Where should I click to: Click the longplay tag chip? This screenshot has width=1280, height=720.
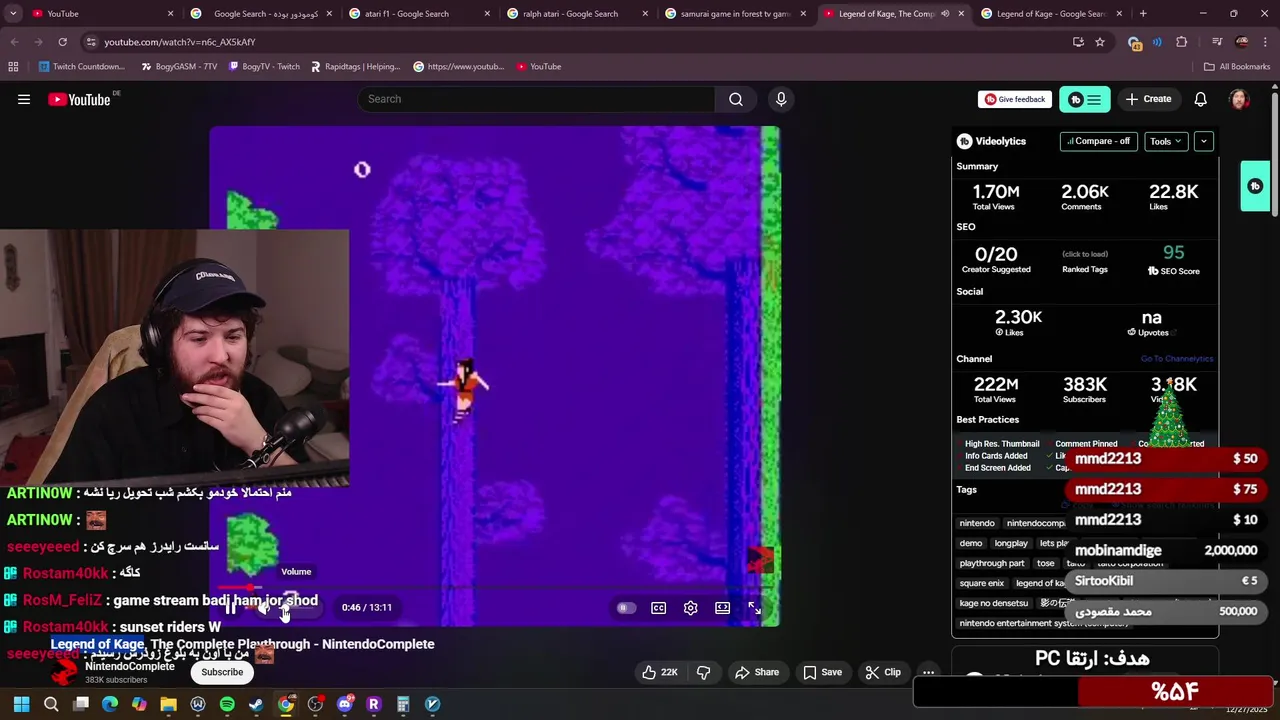click(x=1011, y=543)
